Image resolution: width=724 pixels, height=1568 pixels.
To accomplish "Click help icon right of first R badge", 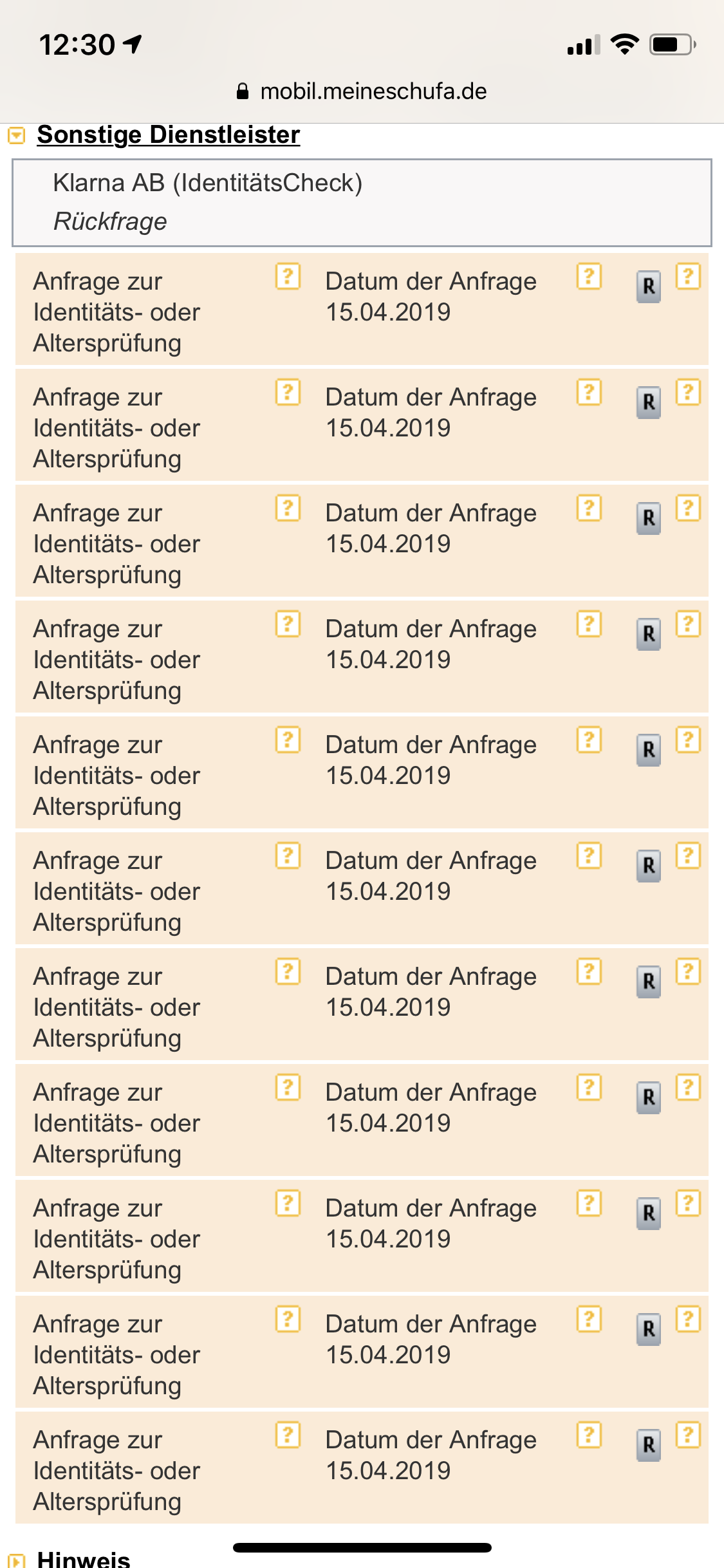I will pos(688,277).
